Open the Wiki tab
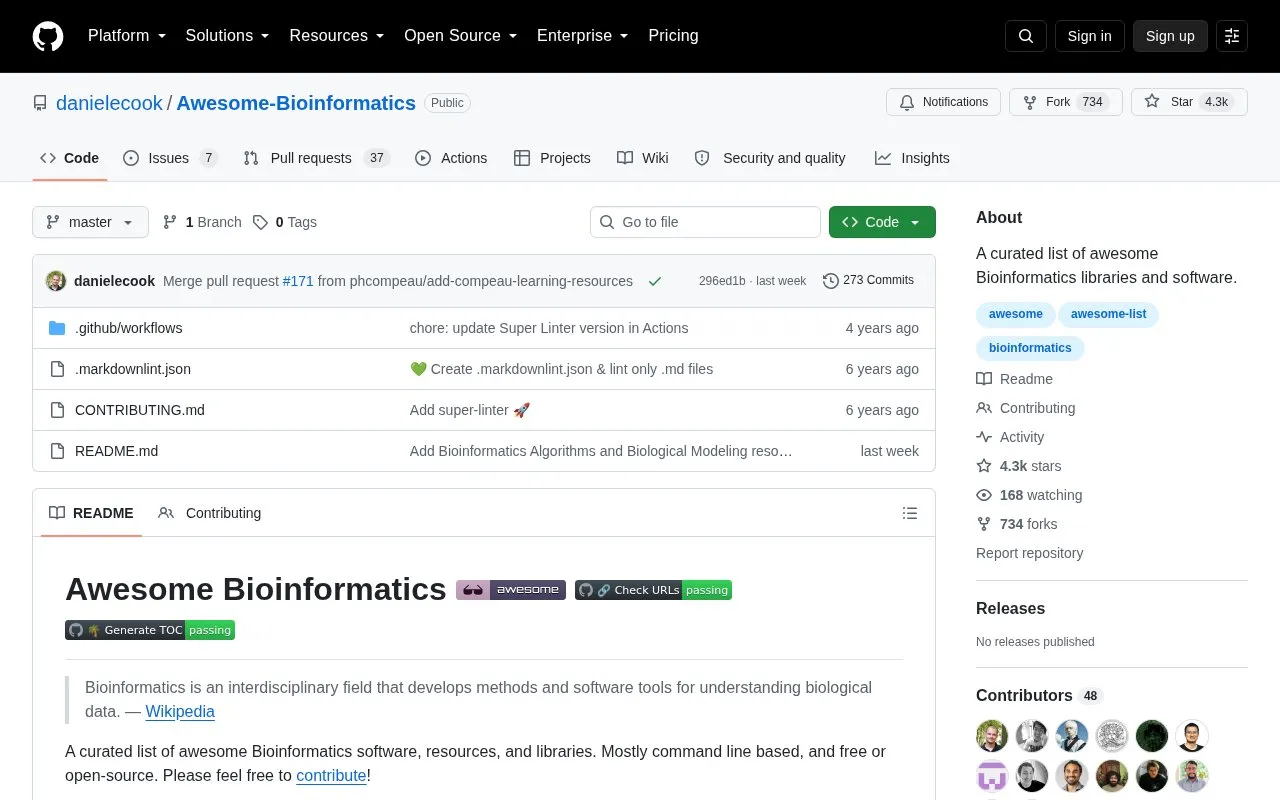Viewport: 1280px width, 800px height. tap(643, 158)
